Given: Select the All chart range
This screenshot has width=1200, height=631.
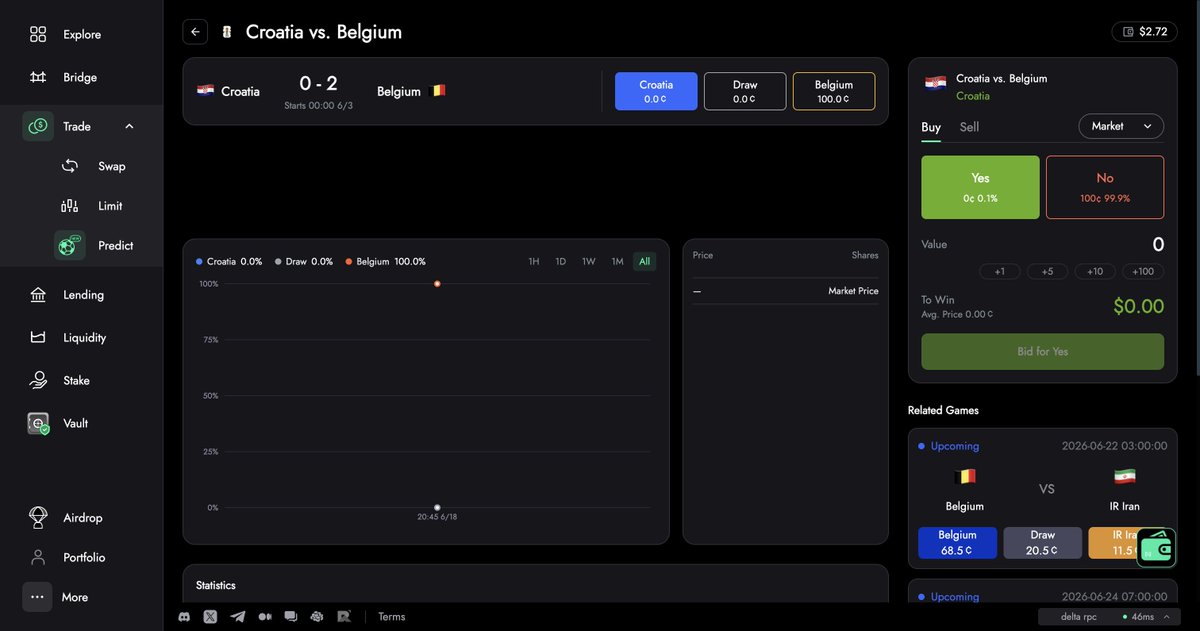Looking at the screenshot, I should point(644,262).
